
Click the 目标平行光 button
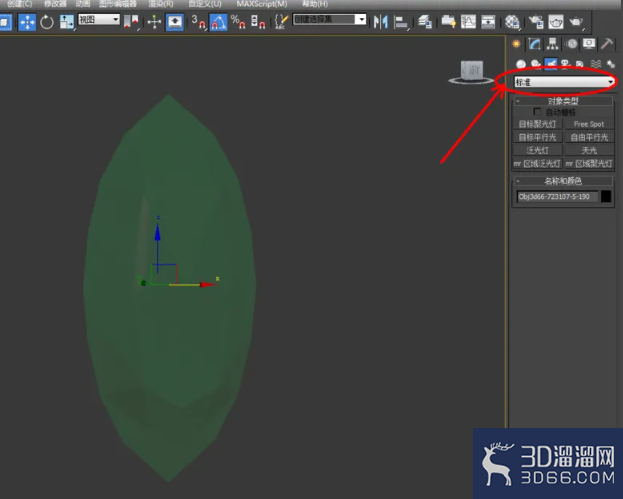tap(538, 137)
